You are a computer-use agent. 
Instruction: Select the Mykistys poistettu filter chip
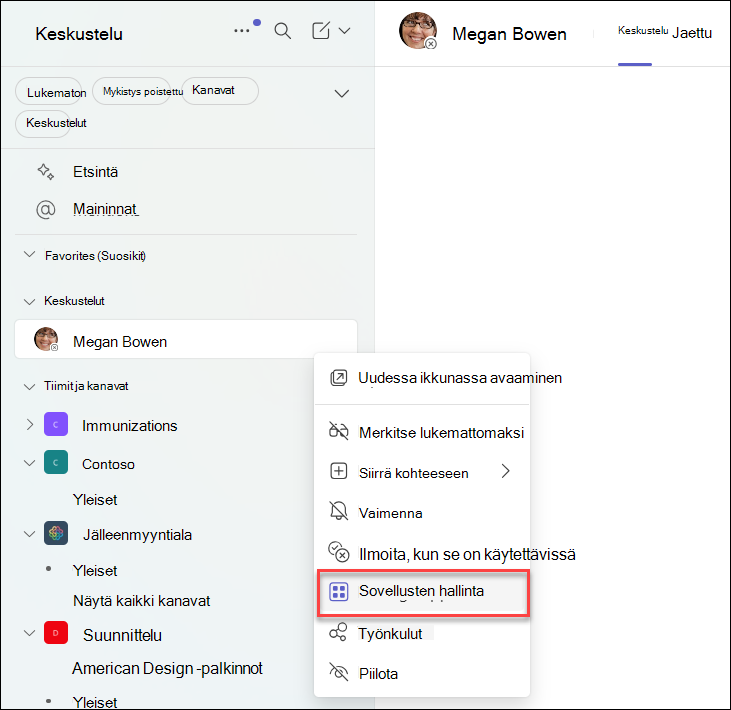[131, 91]
